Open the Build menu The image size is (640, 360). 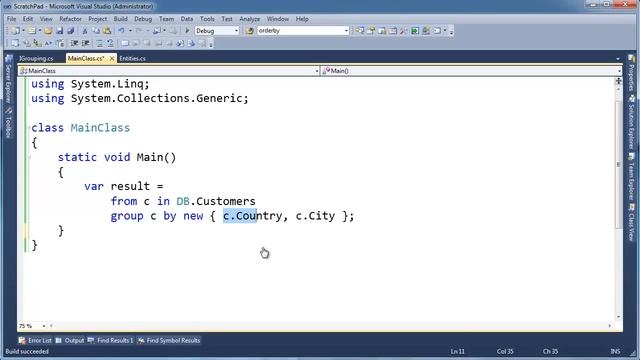click(x=120, y=19)
